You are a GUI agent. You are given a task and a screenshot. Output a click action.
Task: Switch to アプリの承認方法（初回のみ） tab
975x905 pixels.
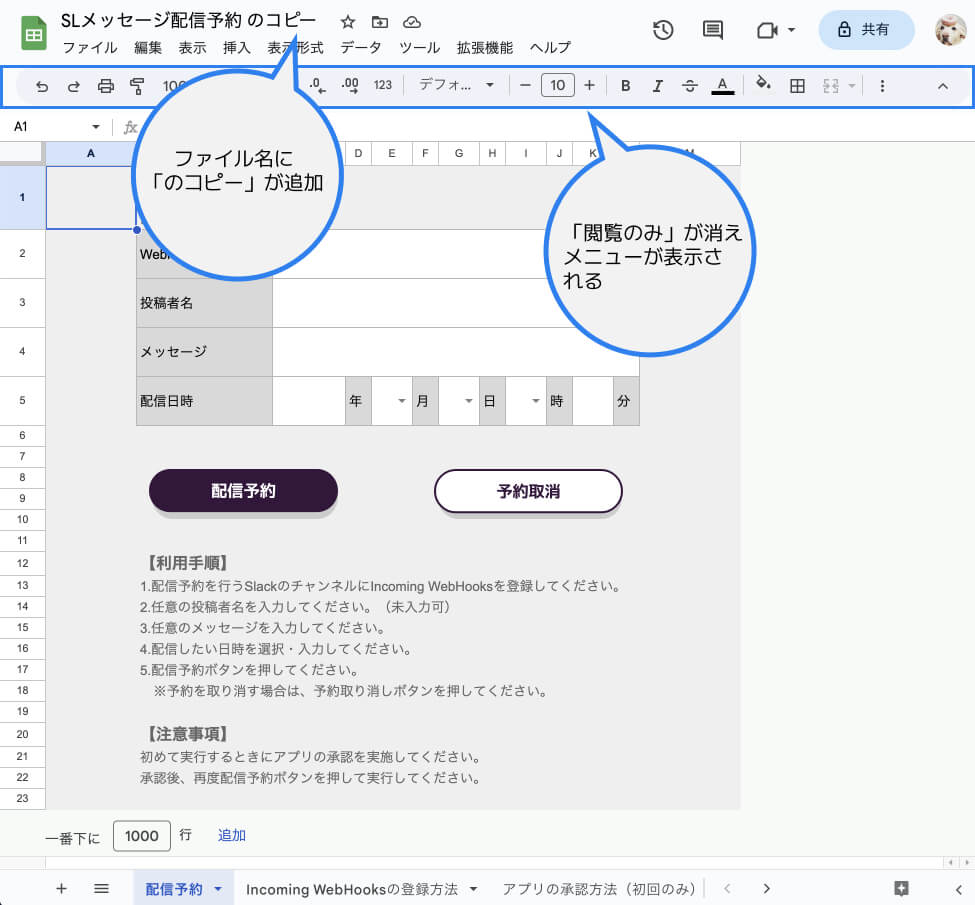(599, 889)
